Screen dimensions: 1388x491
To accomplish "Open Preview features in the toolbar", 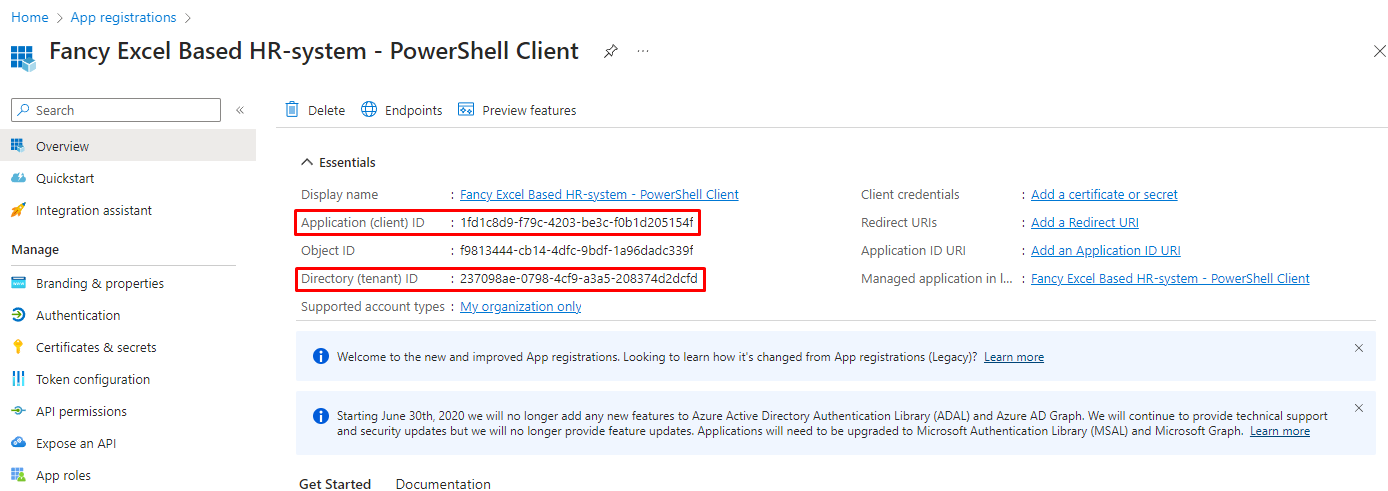I will 517,110.
